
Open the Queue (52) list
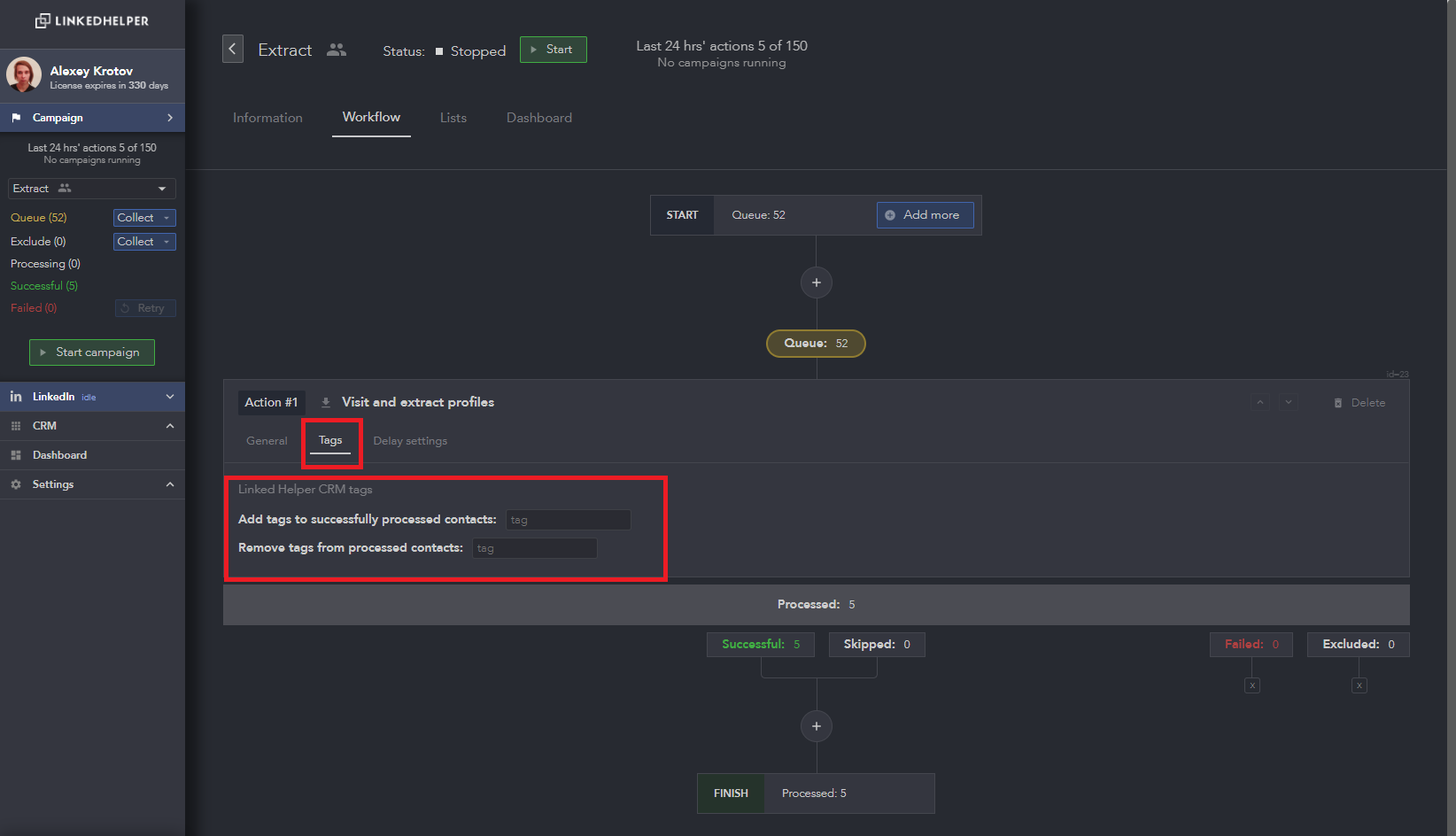[x=39, y=218]
